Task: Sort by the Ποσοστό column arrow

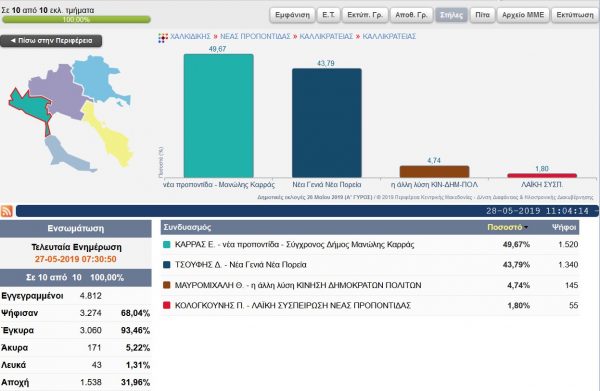Action: 526,228
